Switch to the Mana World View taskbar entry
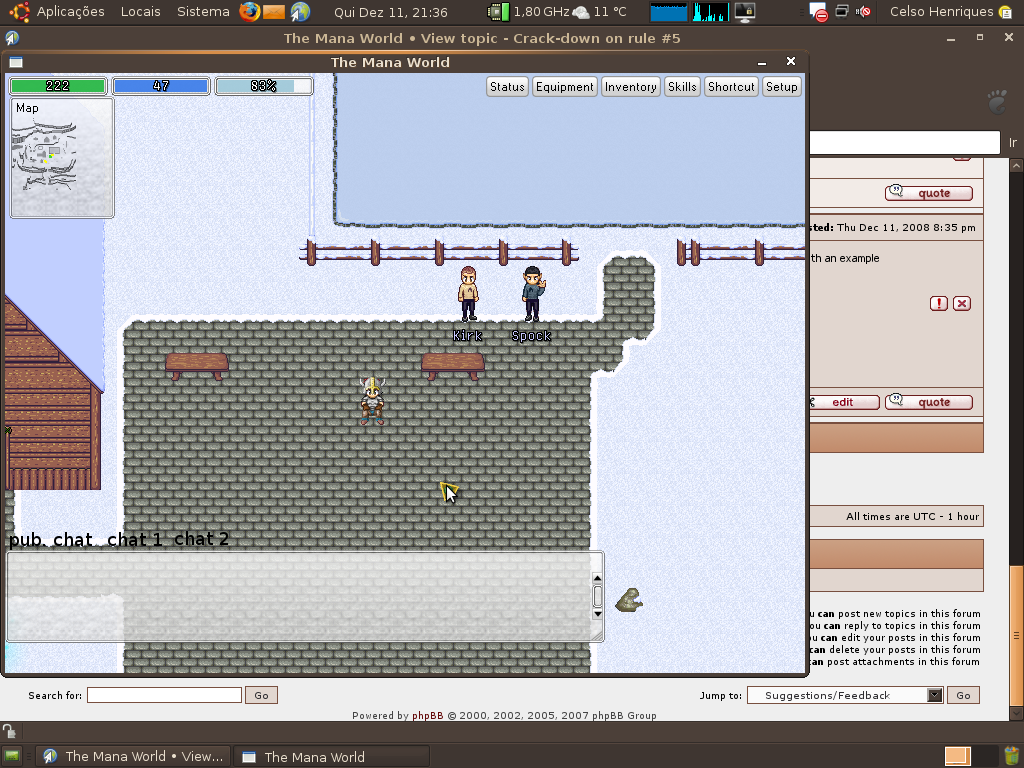This screenshot has height=768, width=1024. (x=133, y=756)
